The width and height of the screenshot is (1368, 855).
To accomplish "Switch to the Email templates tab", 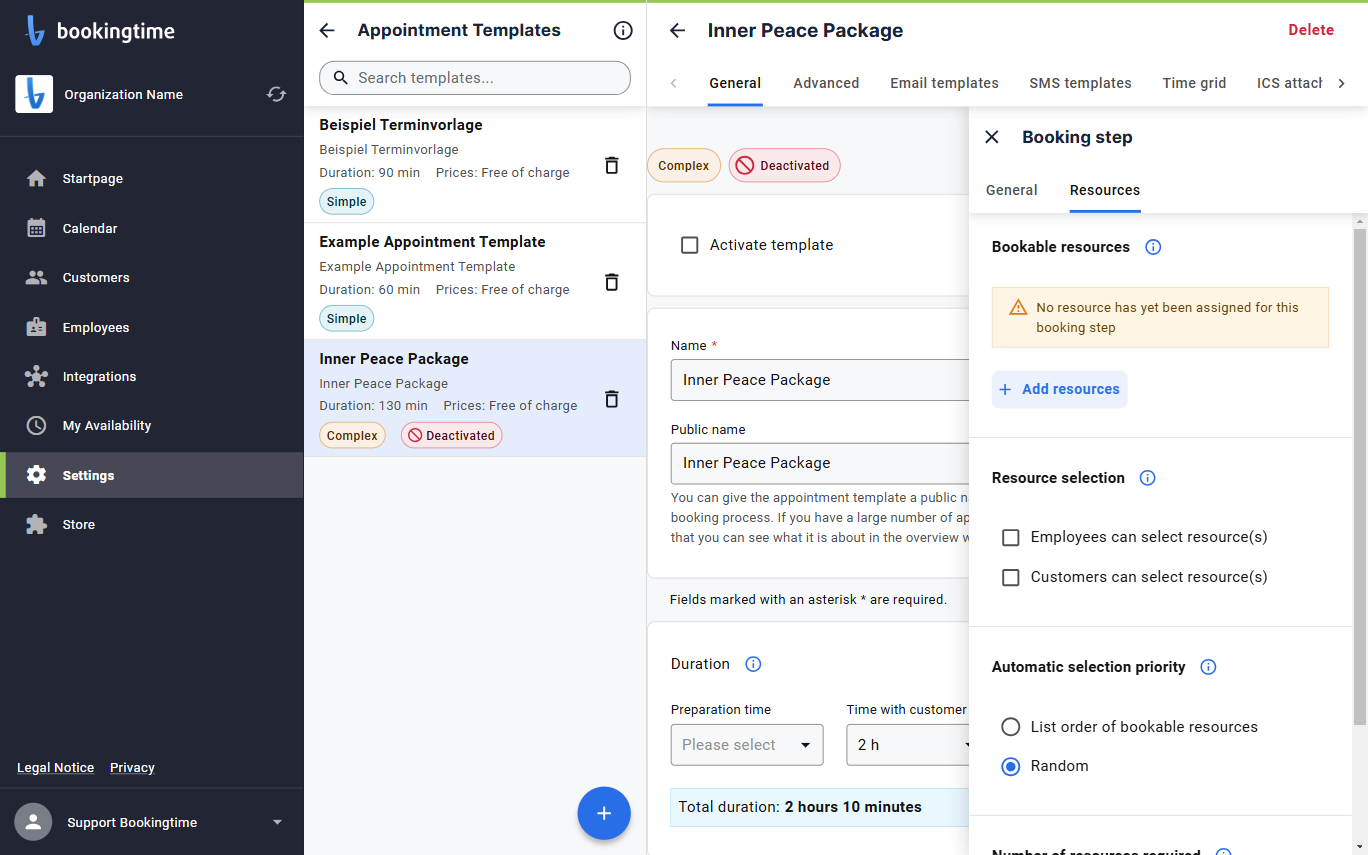I will (944, 83).
